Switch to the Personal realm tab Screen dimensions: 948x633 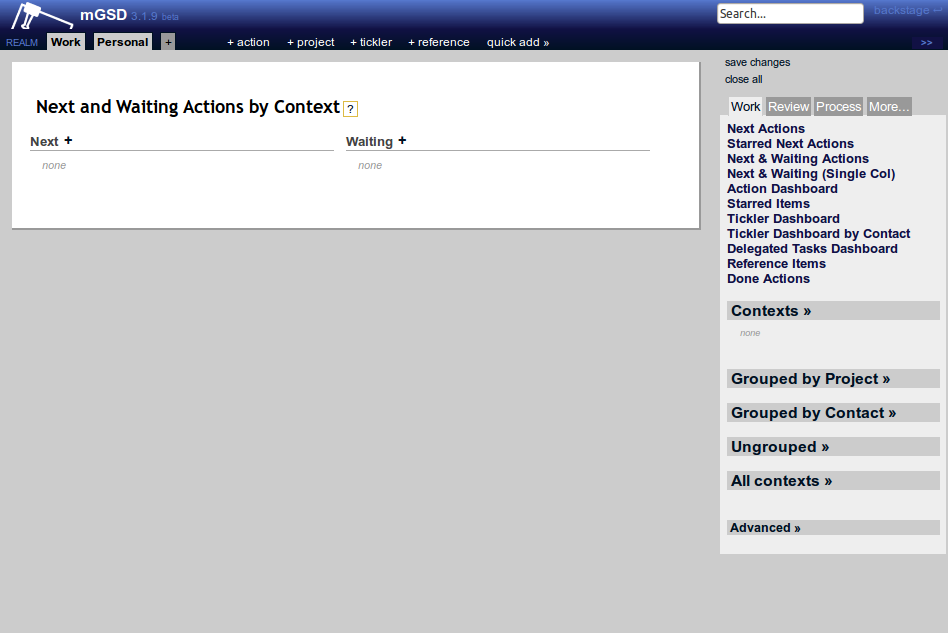[x=122, y=42]
